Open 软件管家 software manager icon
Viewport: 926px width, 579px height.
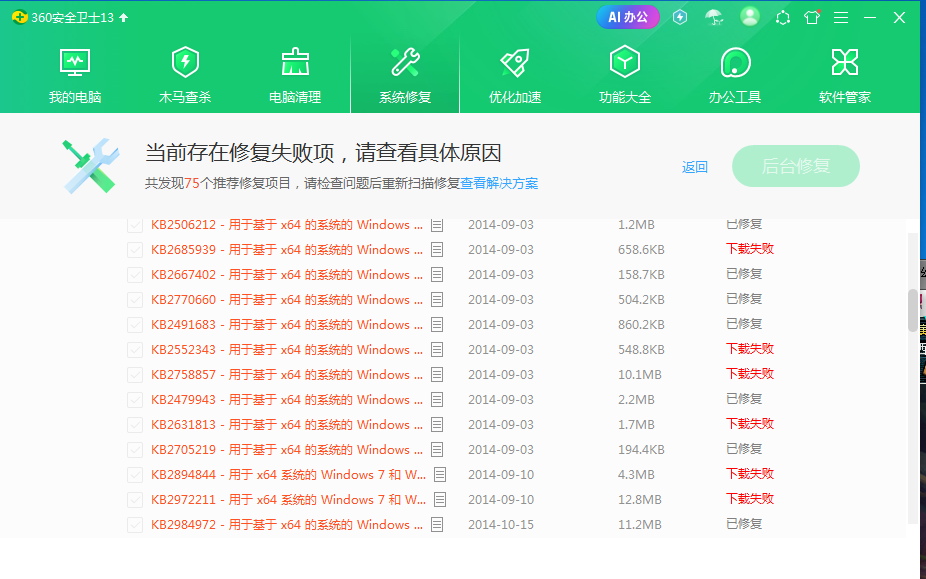click(x=845, y=63)
